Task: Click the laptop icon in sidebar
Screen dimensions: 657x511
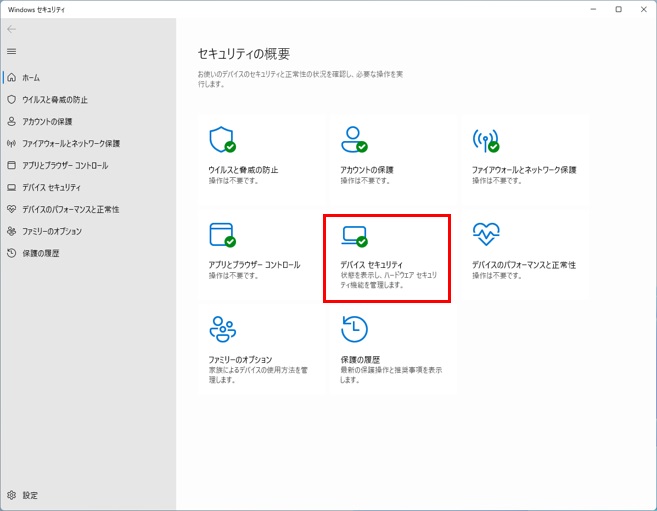Action: click(x=11, y=187)
